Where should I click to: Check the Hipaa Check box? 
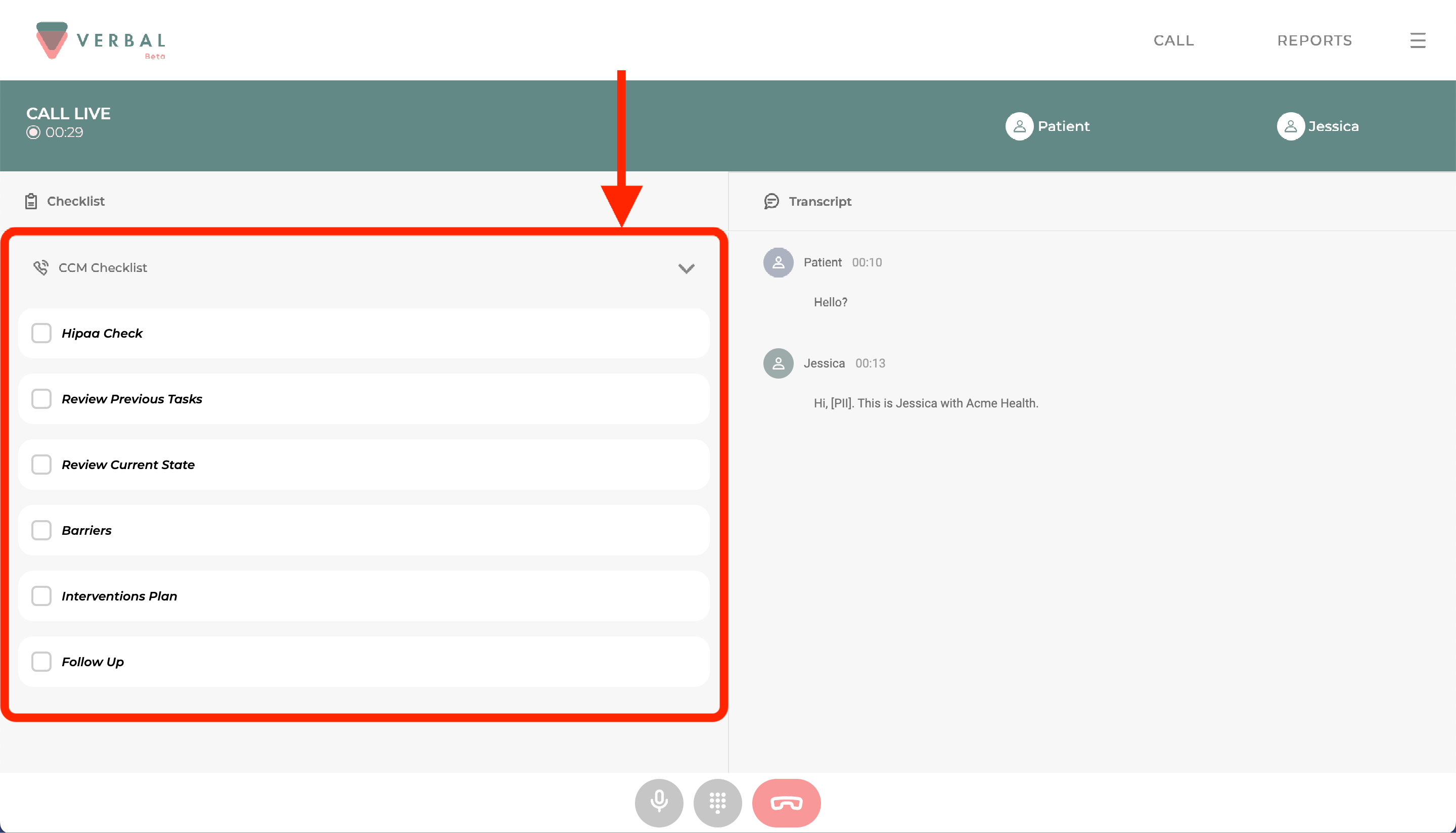click(x=41, y=333)
